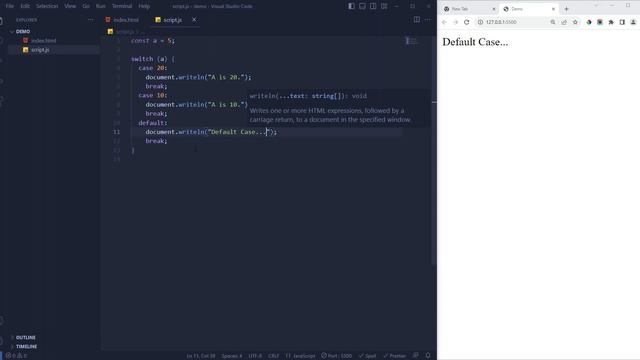Open a new browser tab with plus
The height and width of the screenshot is (360, 640).
566,9
